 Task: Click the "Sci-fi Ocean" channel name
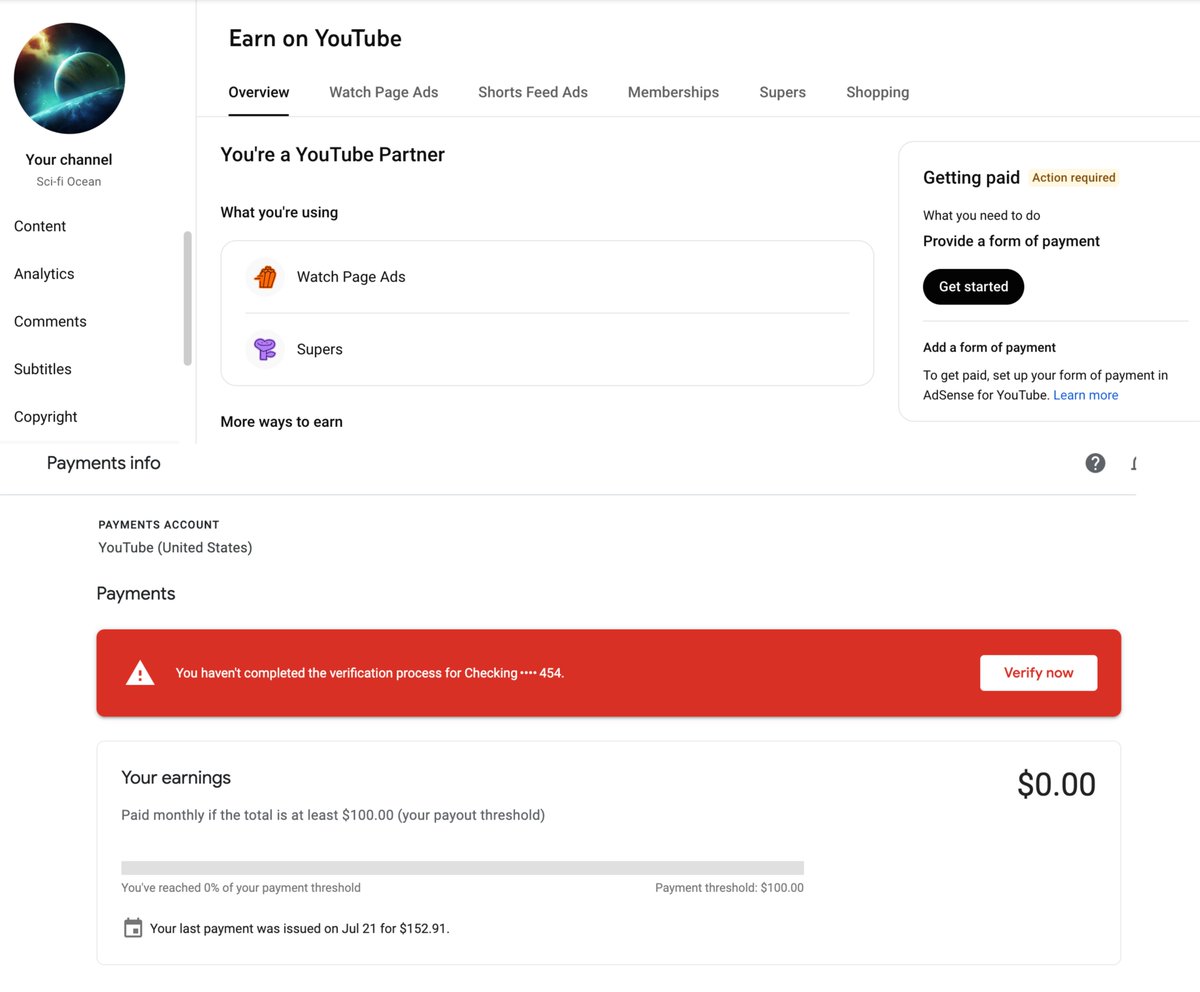click(69, 182)
